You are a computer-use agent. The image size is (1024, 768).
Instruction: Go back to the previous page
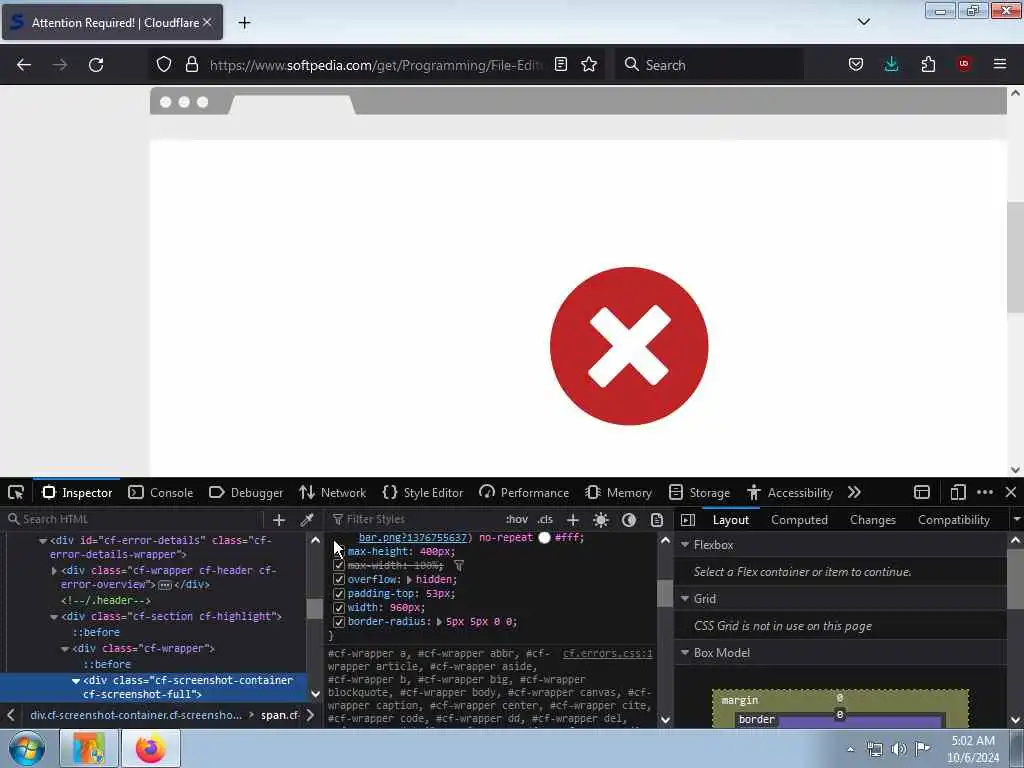tap(24, 65)
